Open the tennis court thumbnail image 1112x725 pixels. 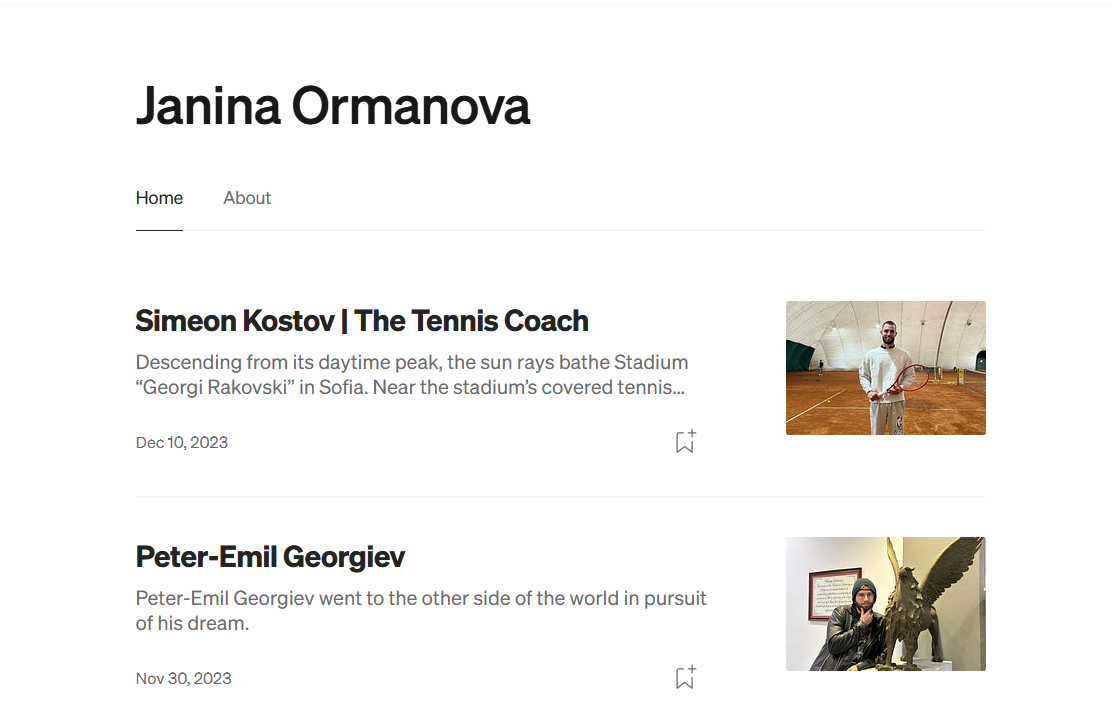point(885,368)
